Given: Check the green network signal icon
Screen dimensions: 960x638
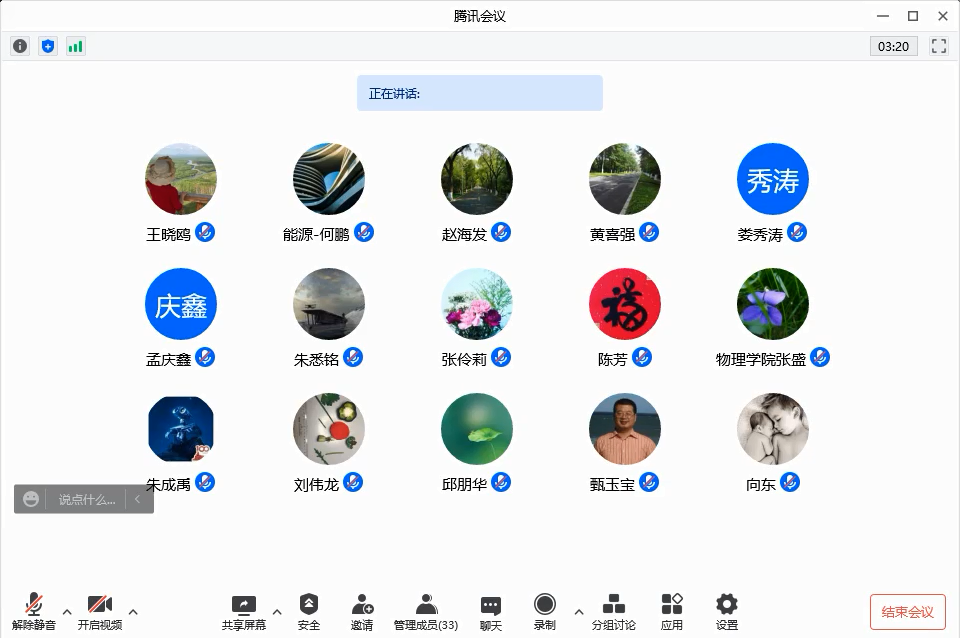Looking at the screenshot, I should (x=76, y=46).
